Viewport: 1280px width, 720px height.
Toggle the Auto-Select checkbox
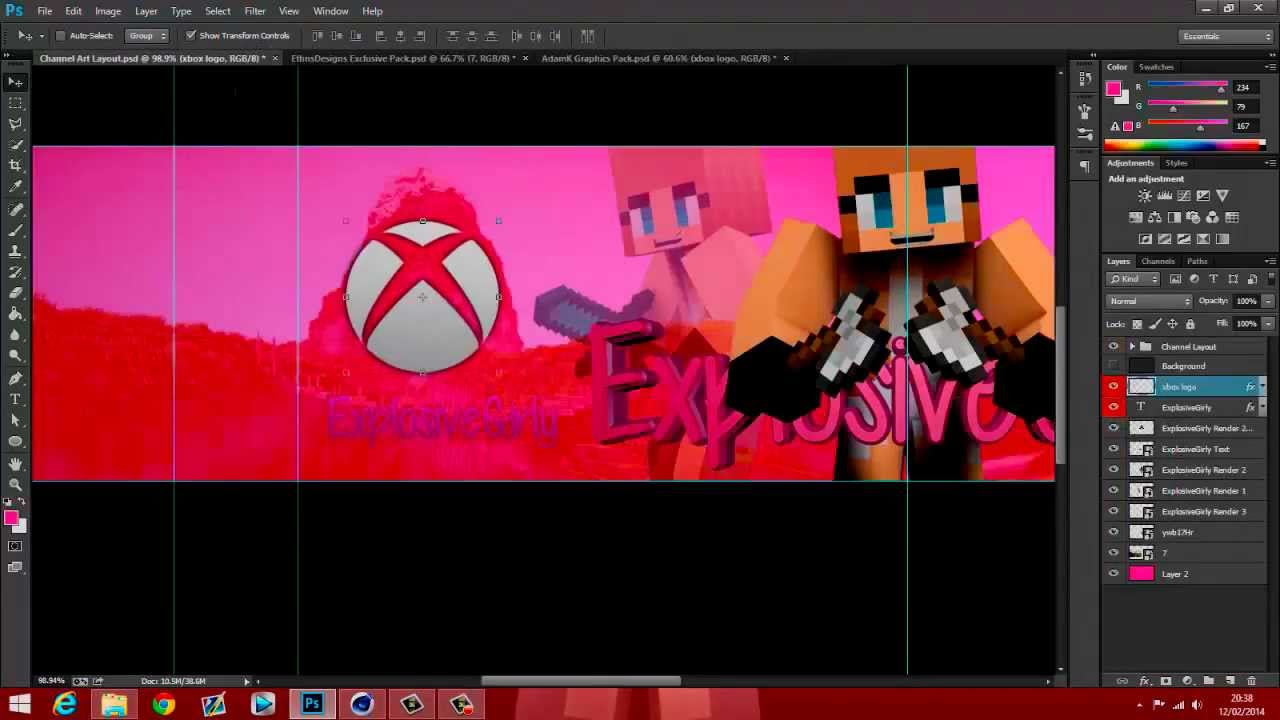[x=60, y=36]
